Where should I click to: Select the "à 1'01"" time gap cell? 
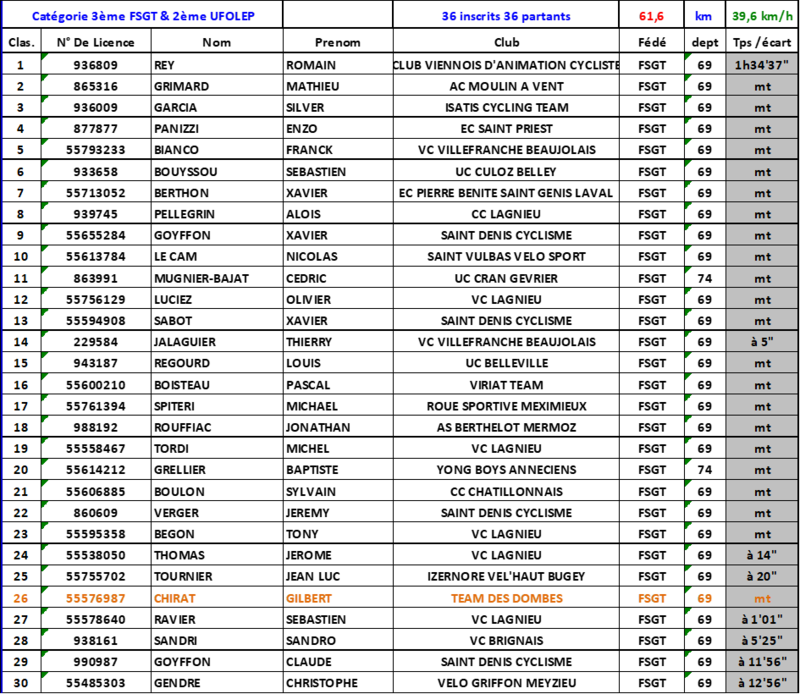762,619
